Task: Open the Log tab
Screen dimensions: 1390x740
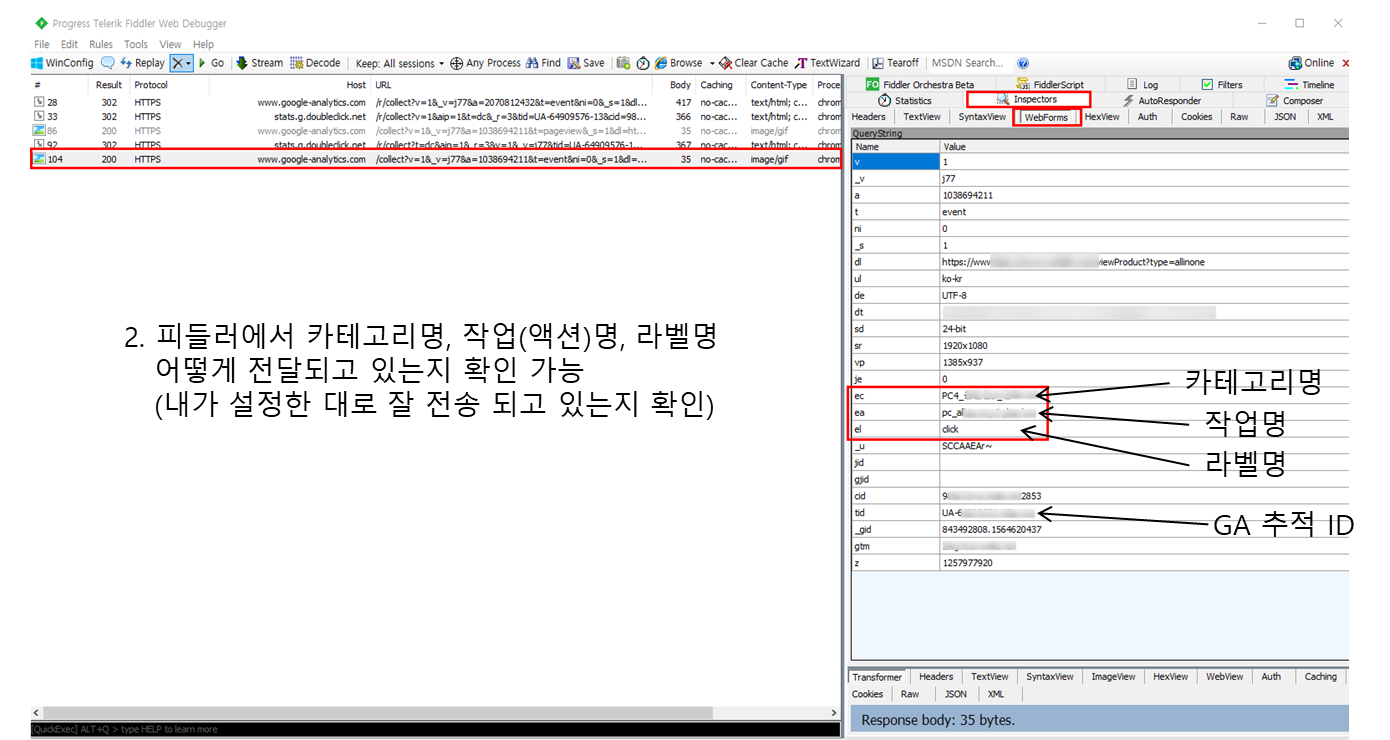Action: click(x=1143, y=85)
